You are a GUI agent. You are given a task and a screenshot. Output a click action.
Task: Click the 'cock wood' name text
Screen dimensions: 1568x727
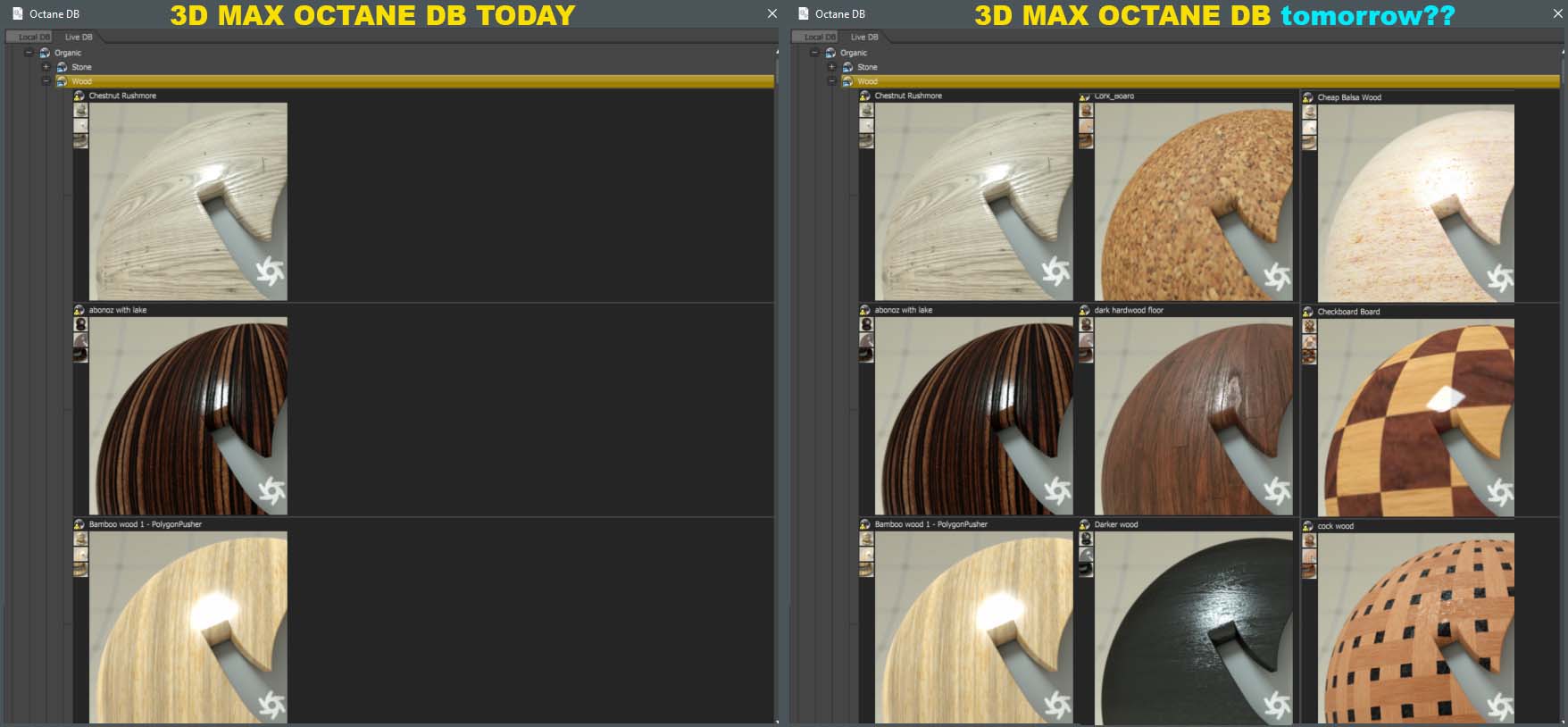(x=1336, y=526)
